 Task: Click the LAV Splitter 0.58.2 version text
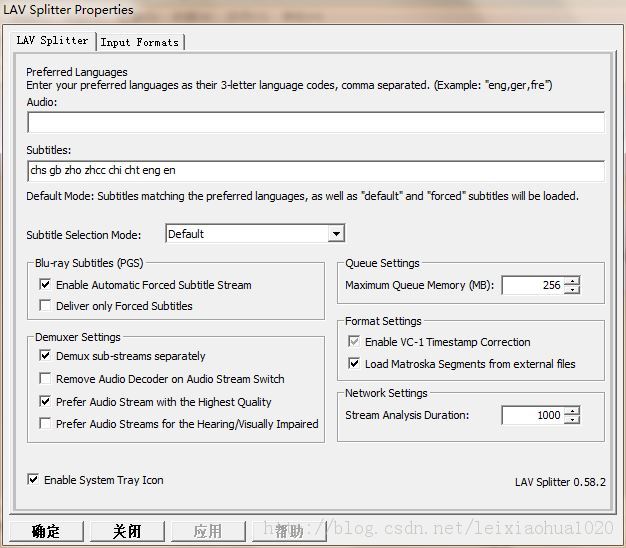560,482
